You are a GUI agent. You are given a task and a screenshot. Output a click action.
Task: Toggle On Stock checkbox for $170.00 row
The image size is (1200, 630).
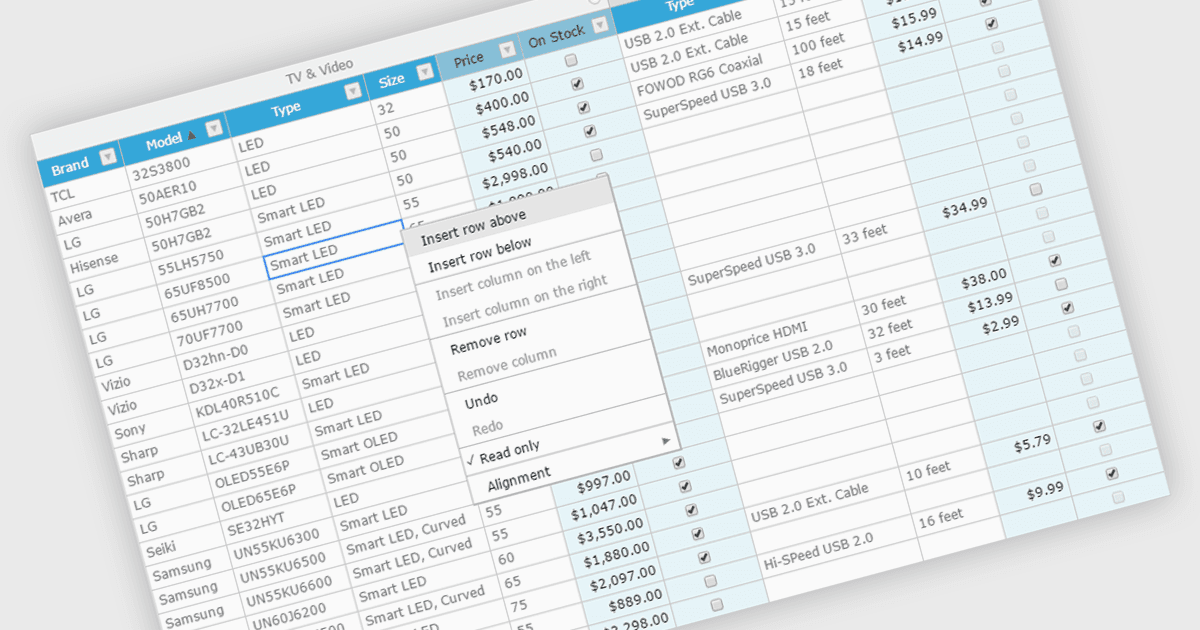coord(571,61)
